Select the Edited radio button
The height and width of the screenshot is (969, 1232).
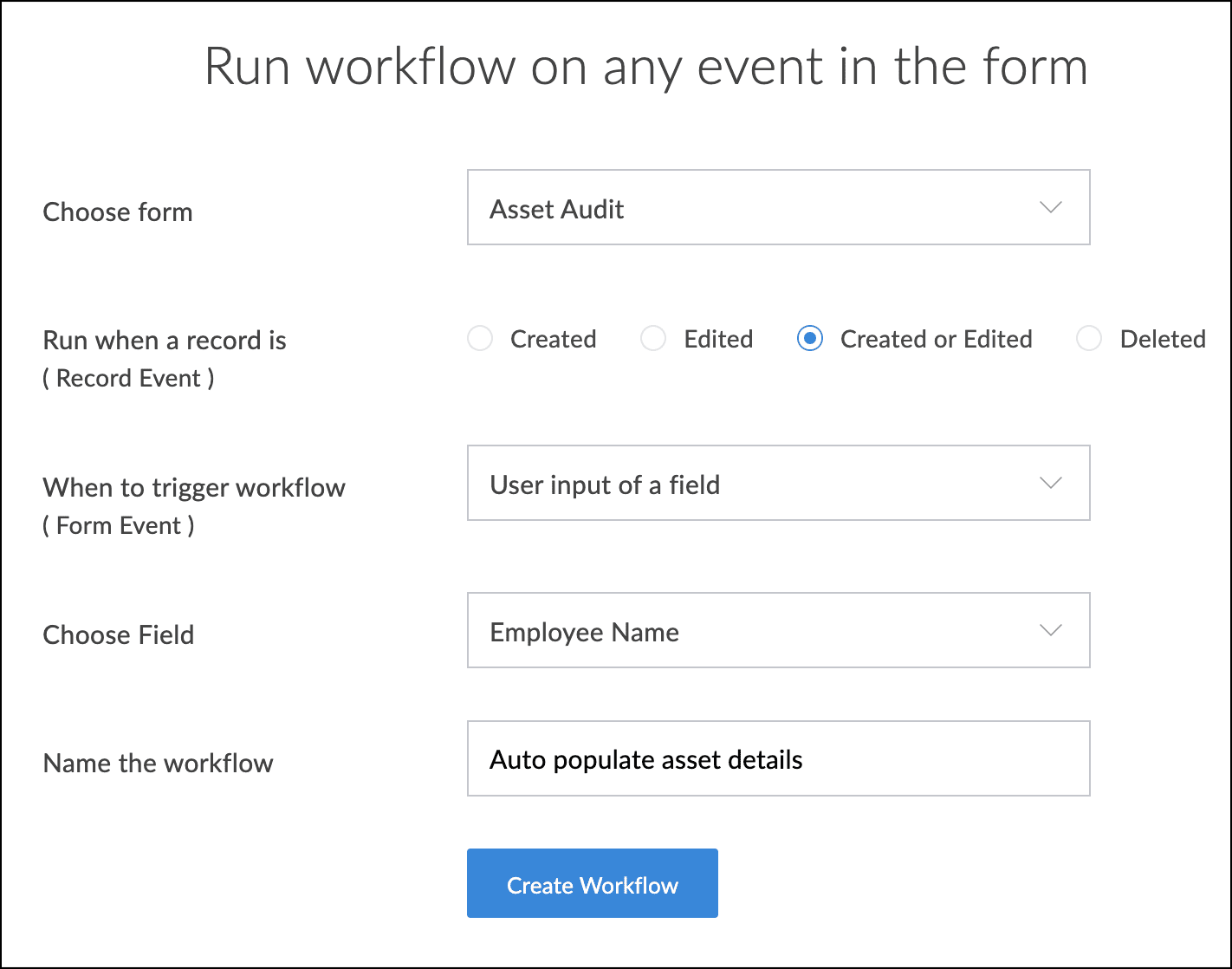[x=653, y=339]
